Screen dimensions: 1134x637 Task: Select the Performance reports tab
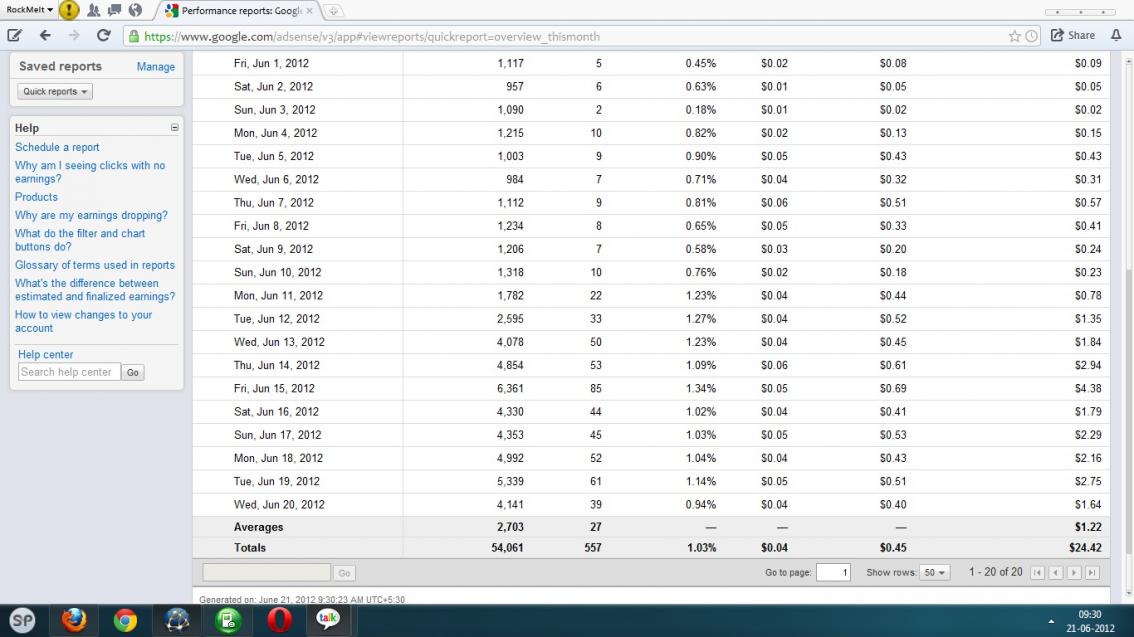(x=239, y=11)
